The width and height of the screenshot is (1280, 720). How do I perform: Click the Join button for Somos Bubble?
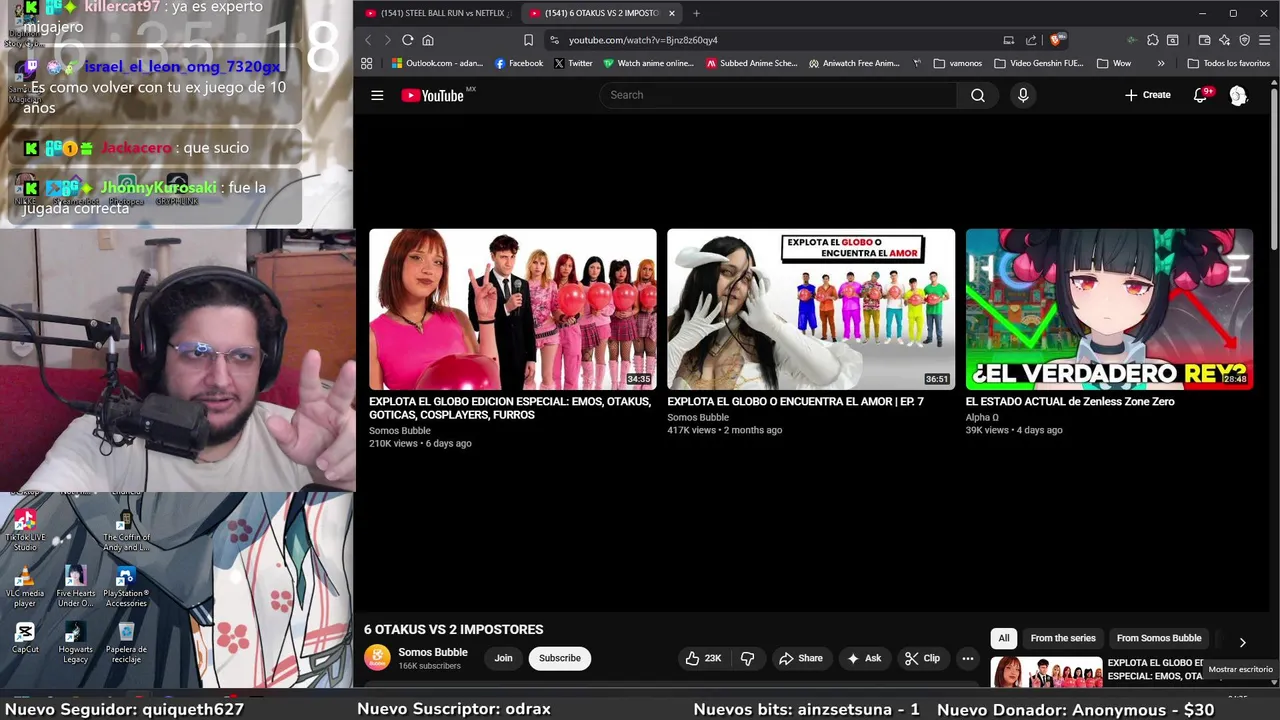coord(503,658)
